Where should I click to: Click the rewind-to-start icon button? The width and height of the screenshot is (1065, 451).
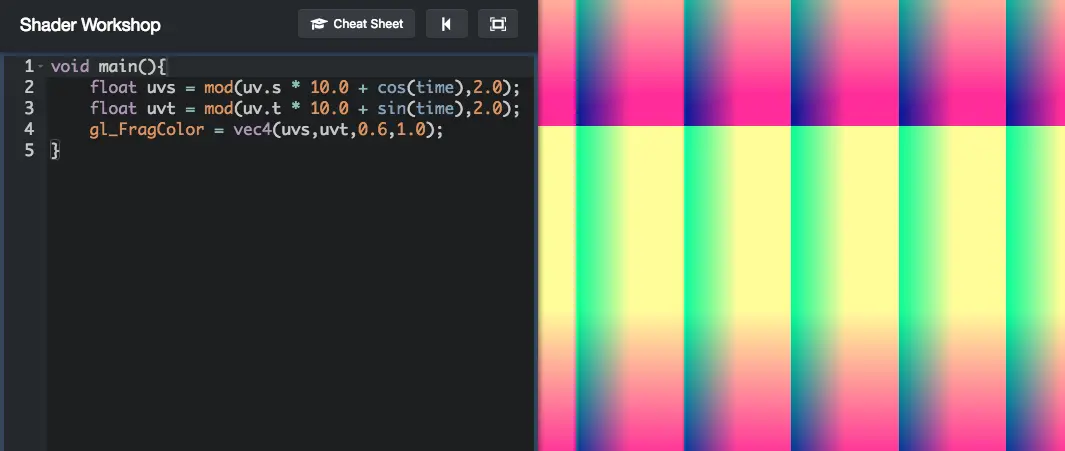(x=446, y=24)
